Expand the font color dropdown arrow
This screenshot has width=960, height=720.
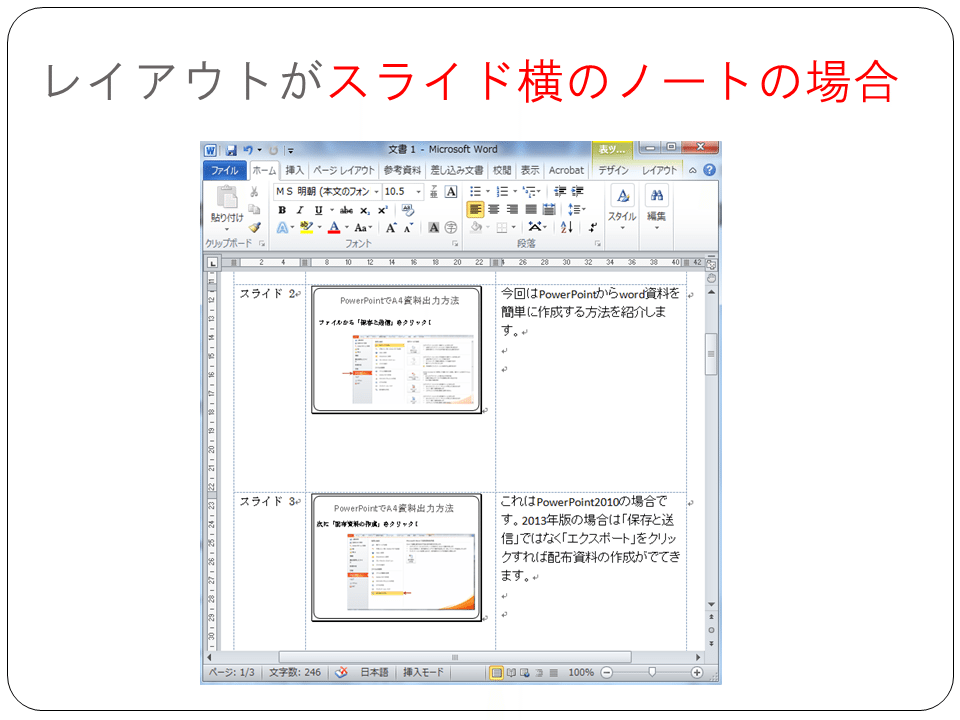pos(346,227)
